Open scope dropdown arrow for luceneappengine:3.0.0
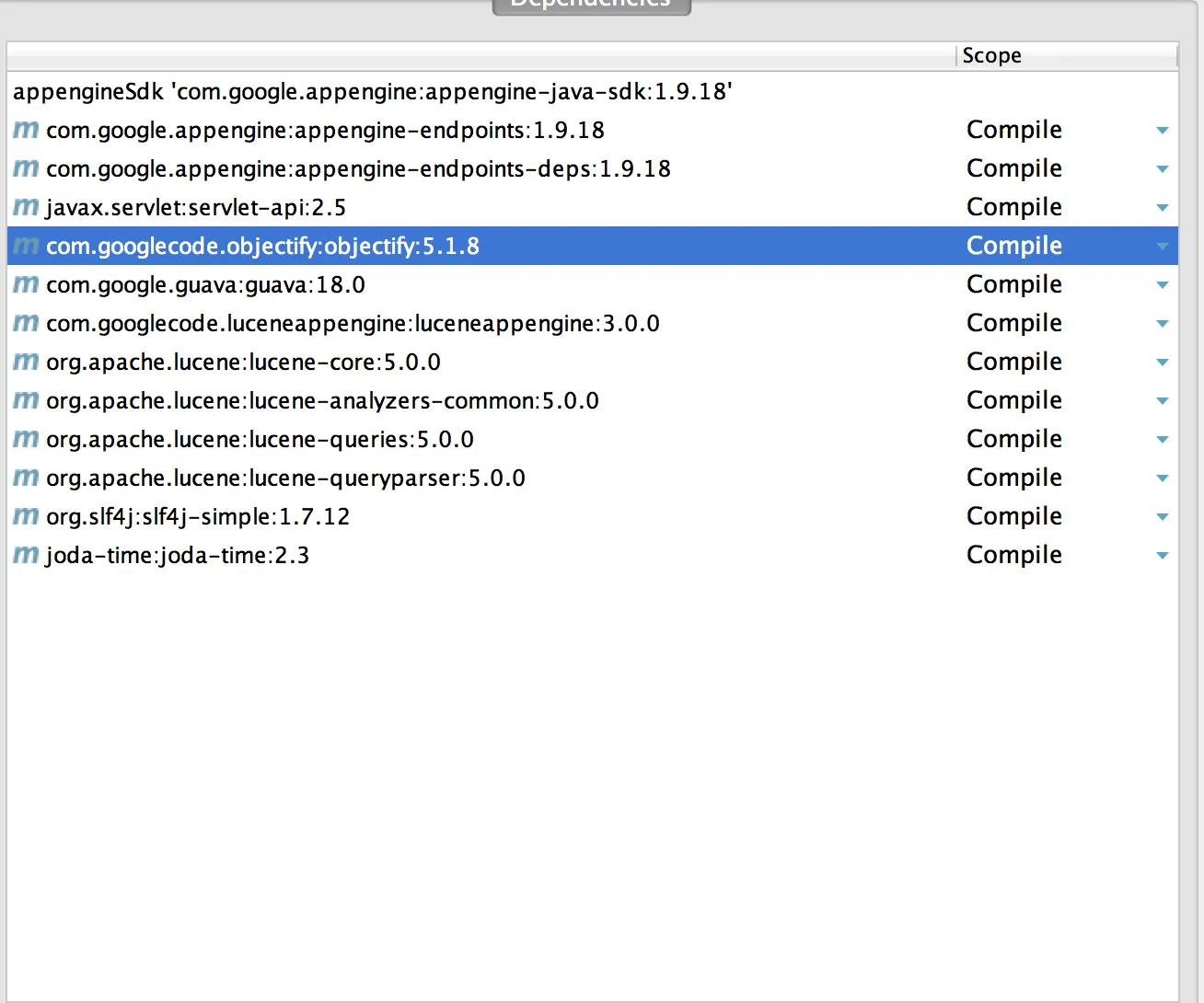Image resolution: width=1204 pixels, height=1003 pixels. (1163, 324)
